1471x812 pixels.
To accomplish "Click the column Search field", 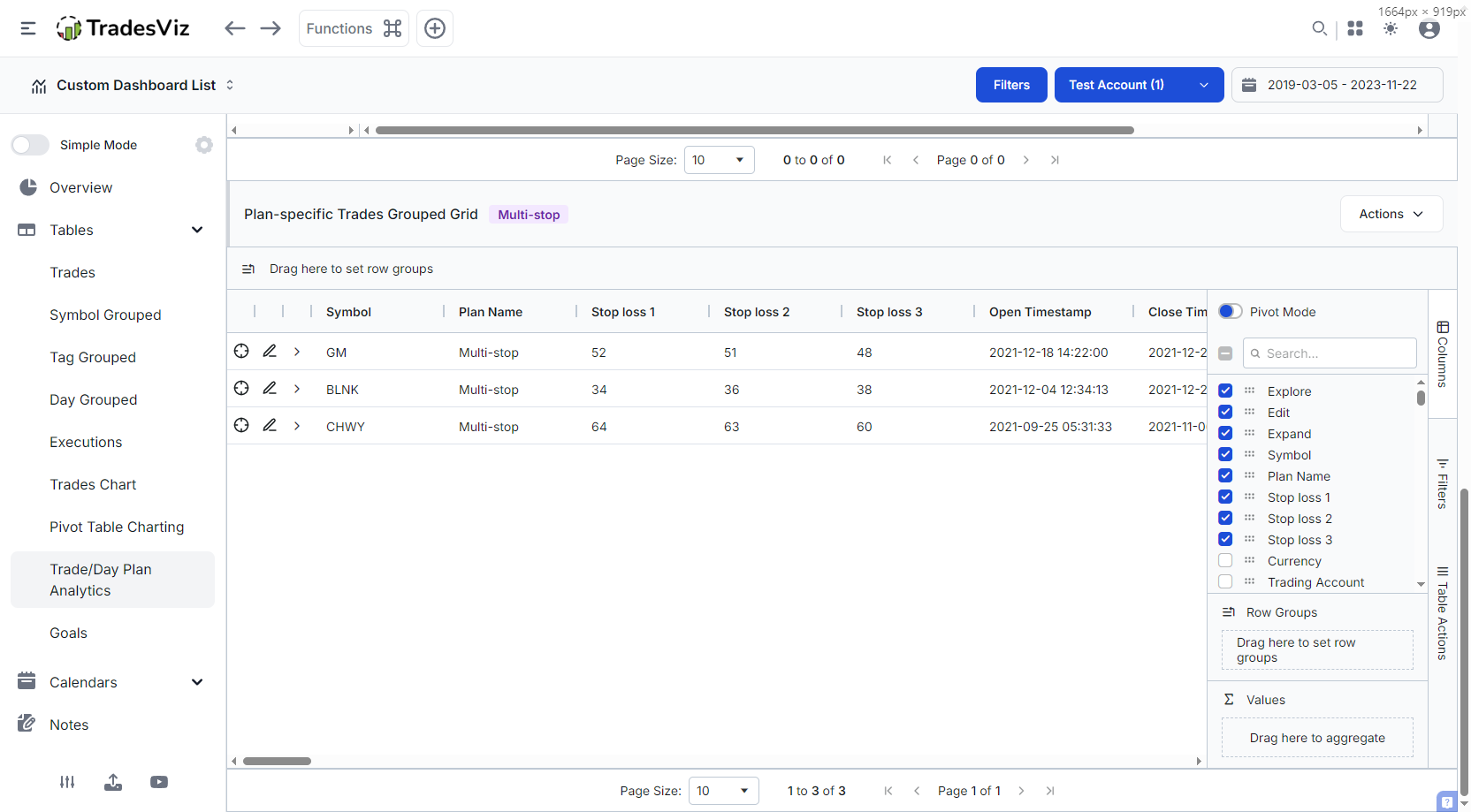I will 1330,353.
